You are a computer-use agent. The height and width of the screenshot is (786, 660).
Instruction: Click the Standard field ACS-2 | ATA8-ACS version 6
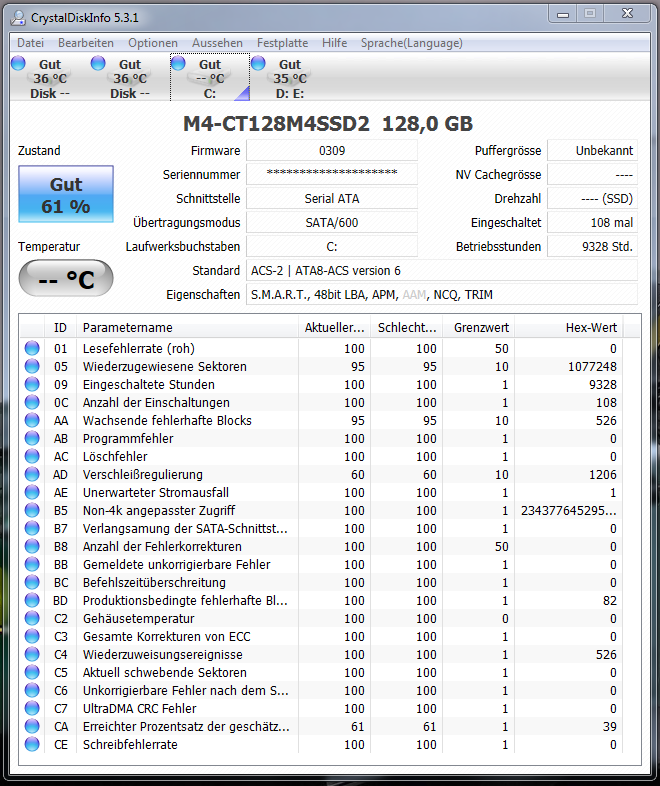tap(442, 271)
